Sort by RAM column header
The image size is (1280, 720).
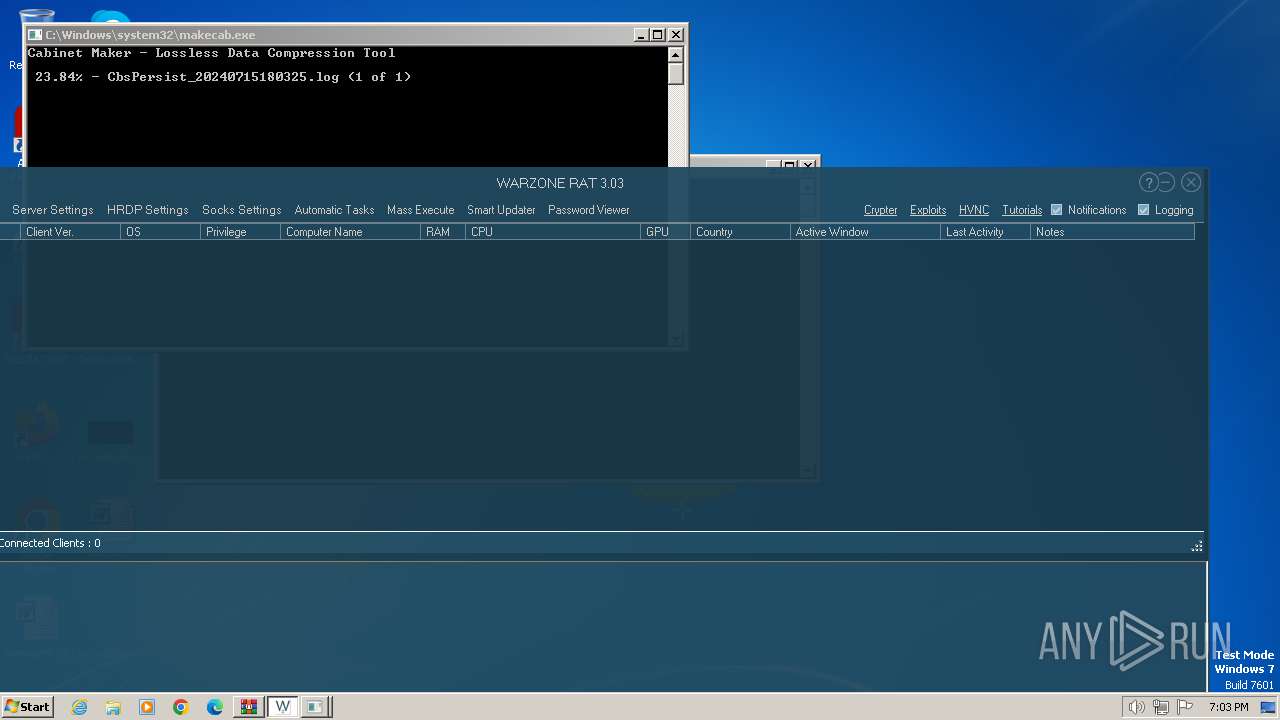(443, 232)
